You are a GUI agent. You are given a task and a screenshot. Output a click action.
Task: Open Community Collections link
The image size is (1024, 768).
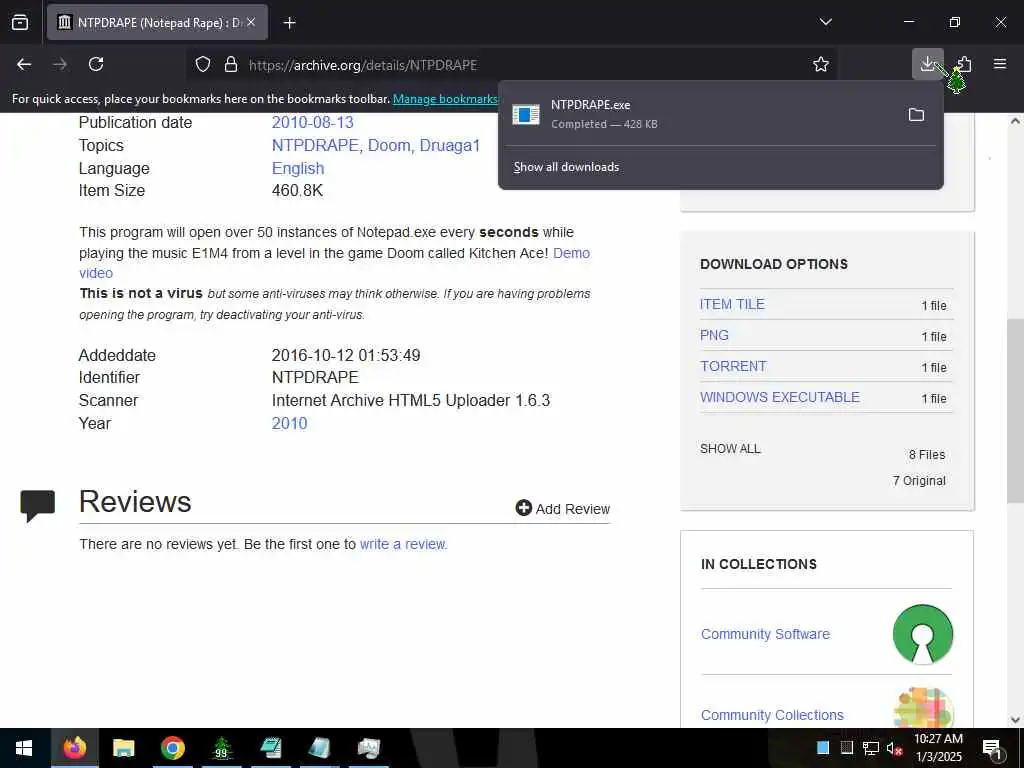click(772, 715)
